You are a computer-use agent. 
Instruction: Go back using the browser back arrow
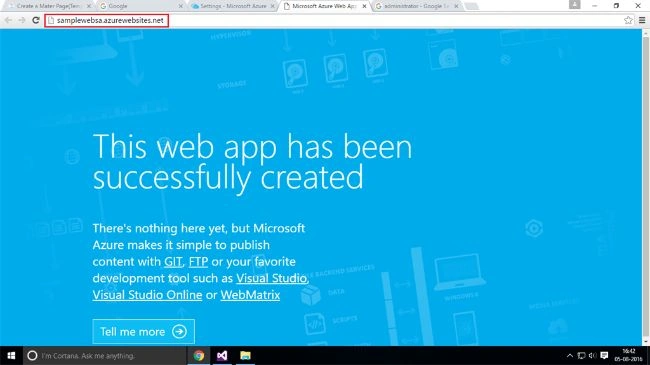pos(8,20)
